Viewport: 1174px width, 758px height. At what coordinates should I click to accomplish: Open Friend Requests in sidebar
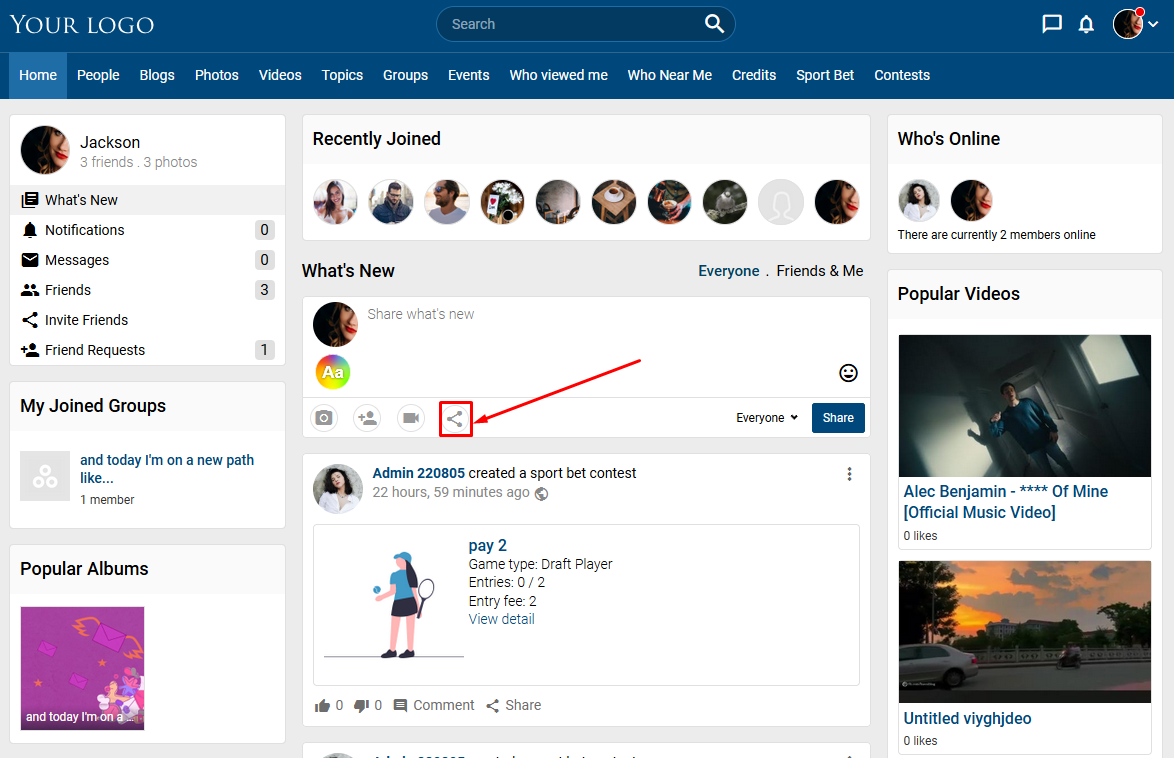[x=147, y=350]
